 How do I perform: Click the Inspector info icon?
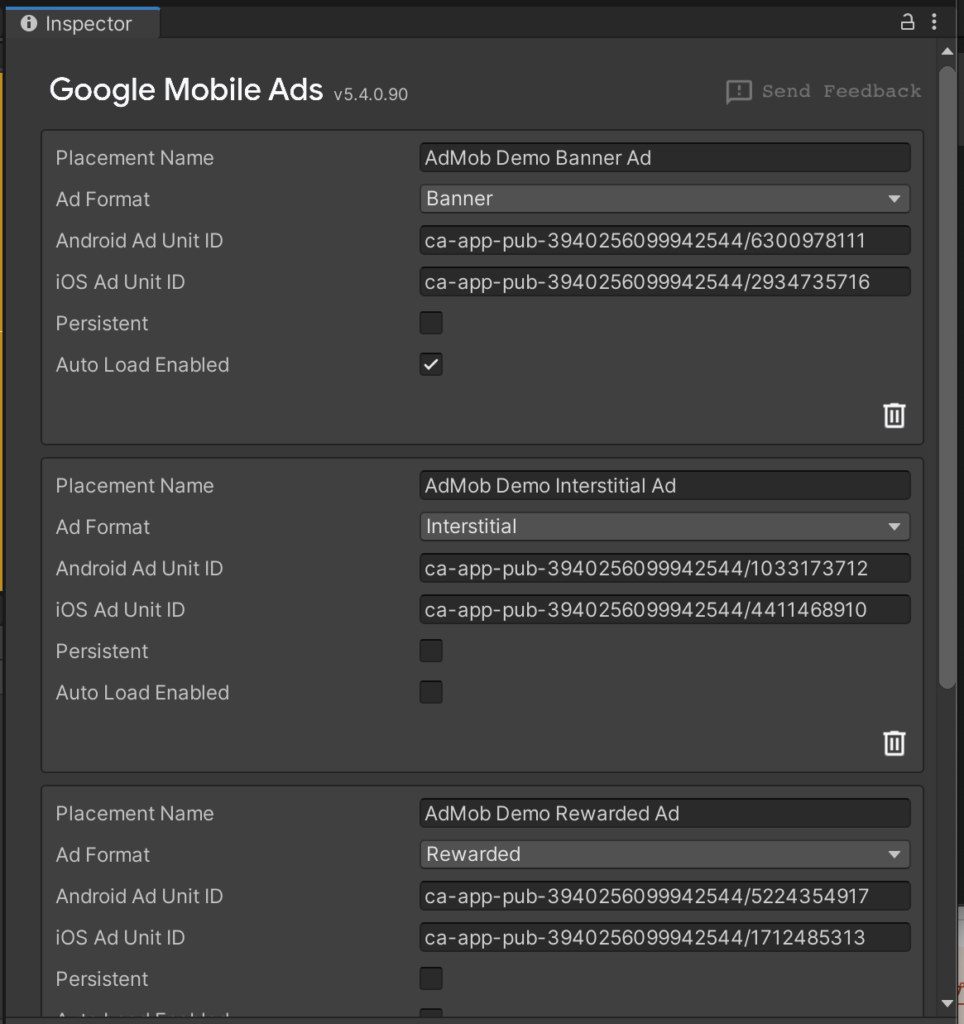(x=27, y=22)
